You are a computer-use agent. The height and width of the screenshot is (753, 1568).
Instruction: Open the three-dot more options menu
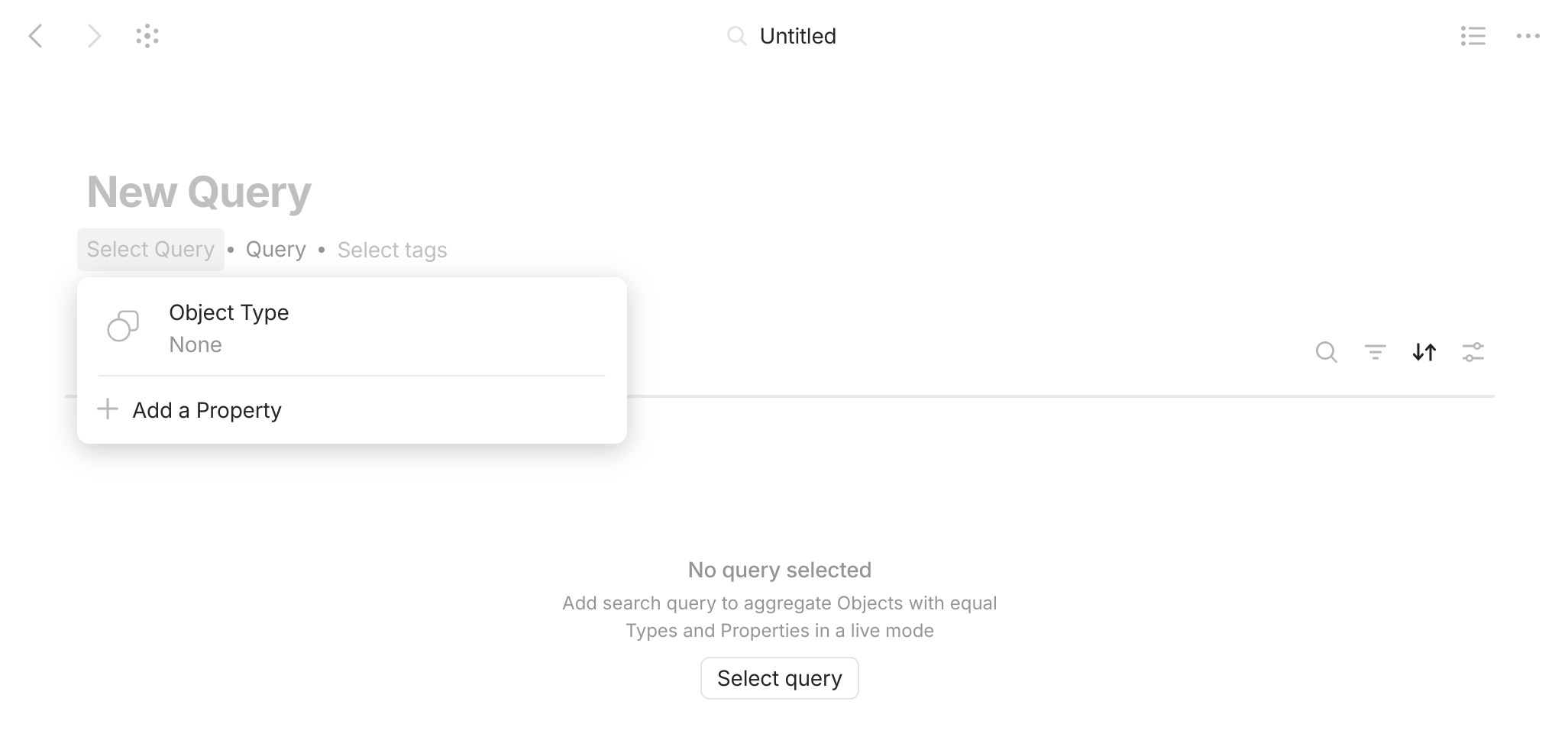[x=1528, y=36]
